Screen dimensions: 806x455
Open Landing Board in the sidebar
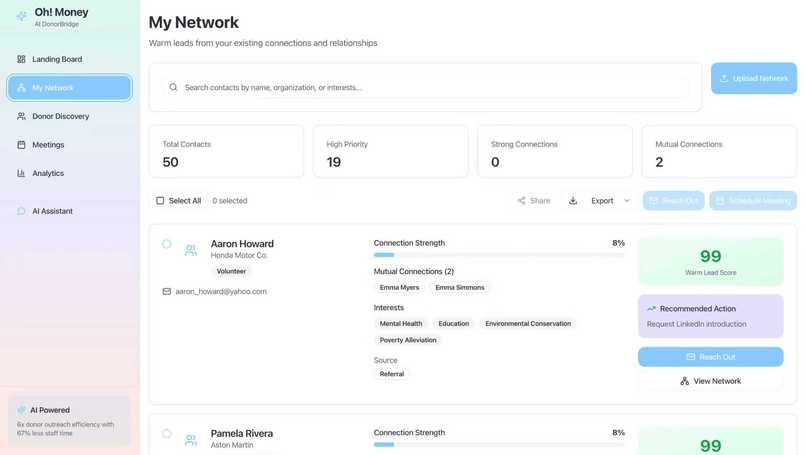(x=69, y=59)
